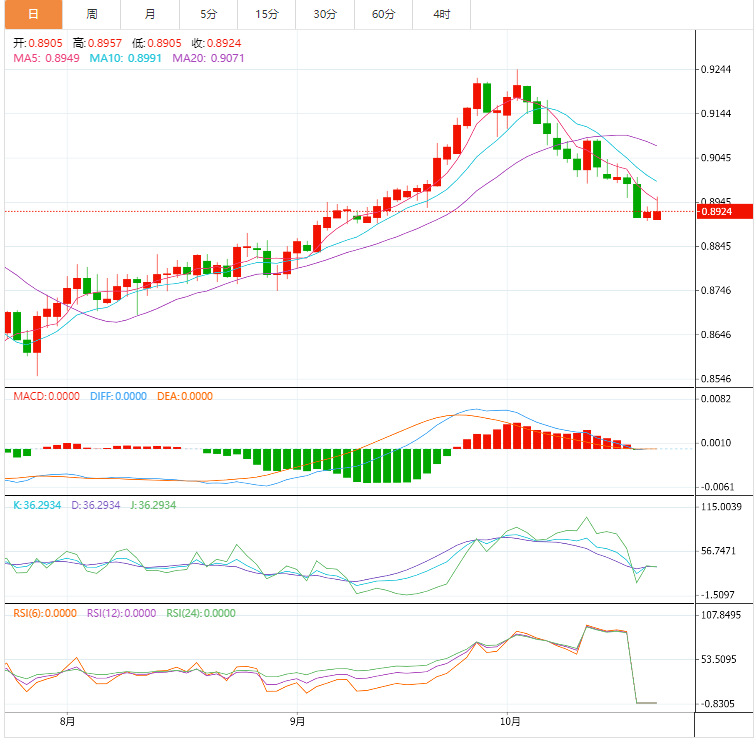Switch to the 日 (daily) chart tab

[x=33, y=14]
